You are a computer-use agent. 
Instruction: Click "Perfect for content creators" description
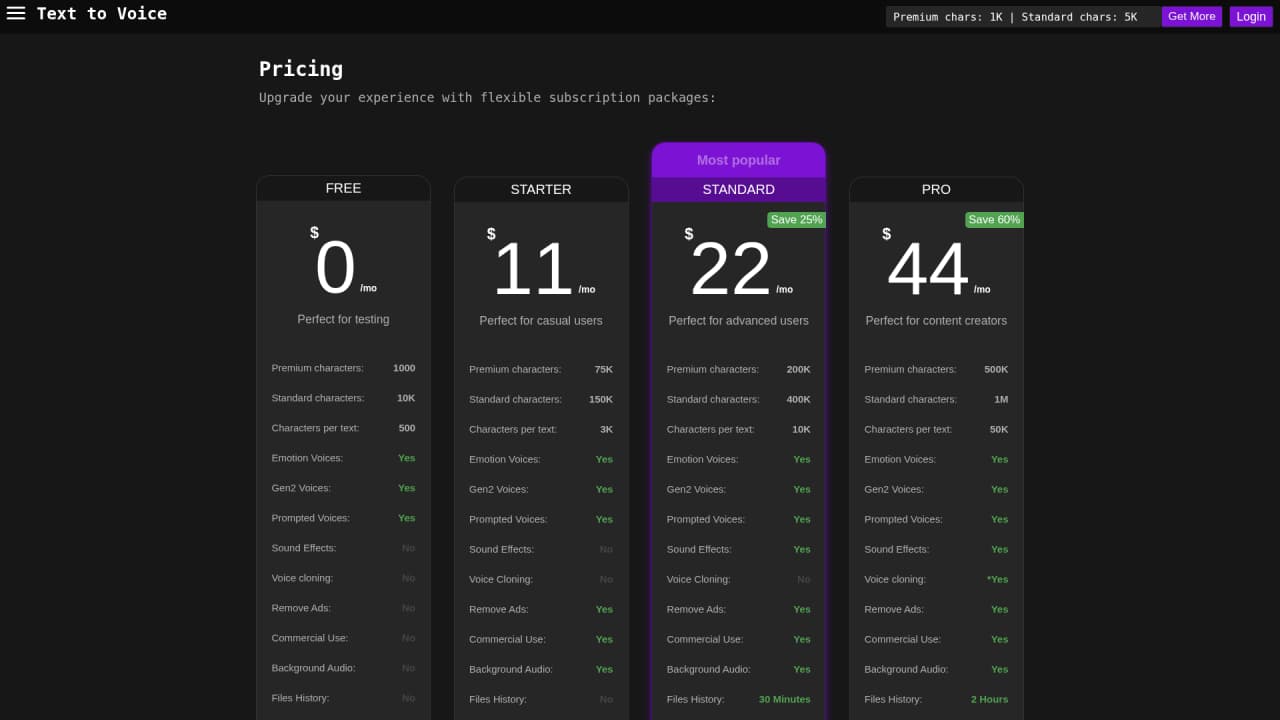pos(936,321)
